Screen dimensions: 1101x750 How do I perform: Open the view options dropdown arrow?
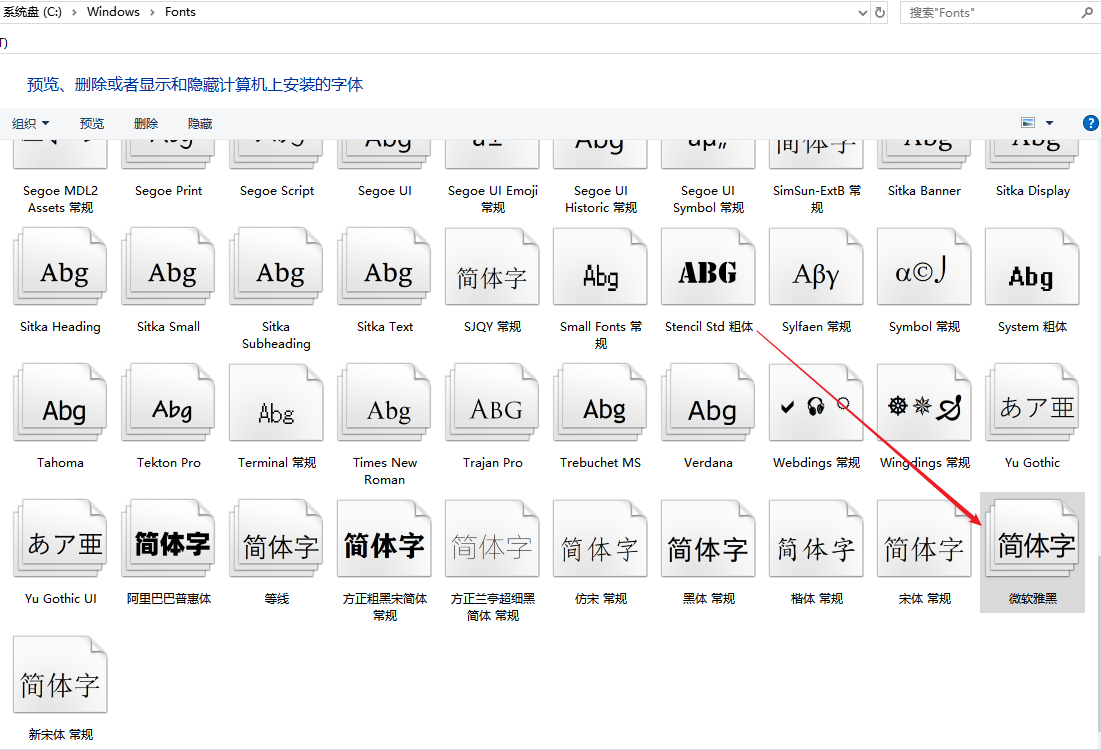[x=1049, y=123]
